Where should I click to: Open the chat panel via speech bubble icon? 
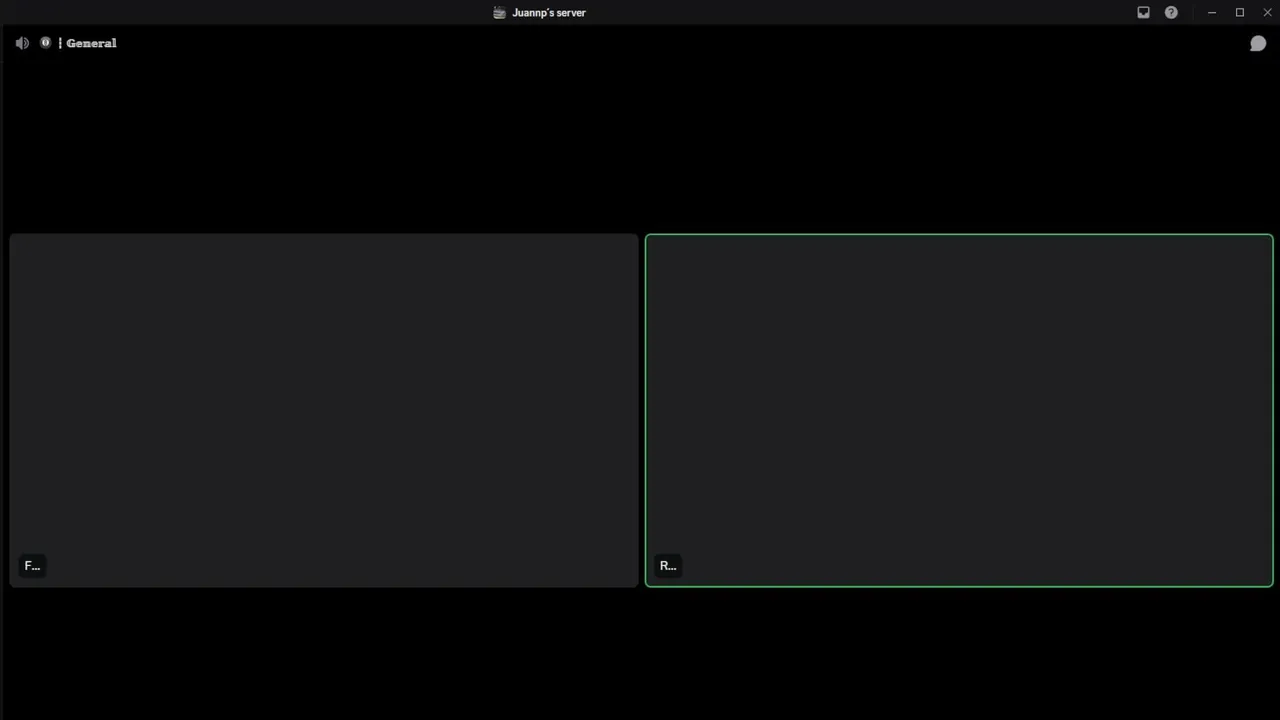tap(1258, 43)
